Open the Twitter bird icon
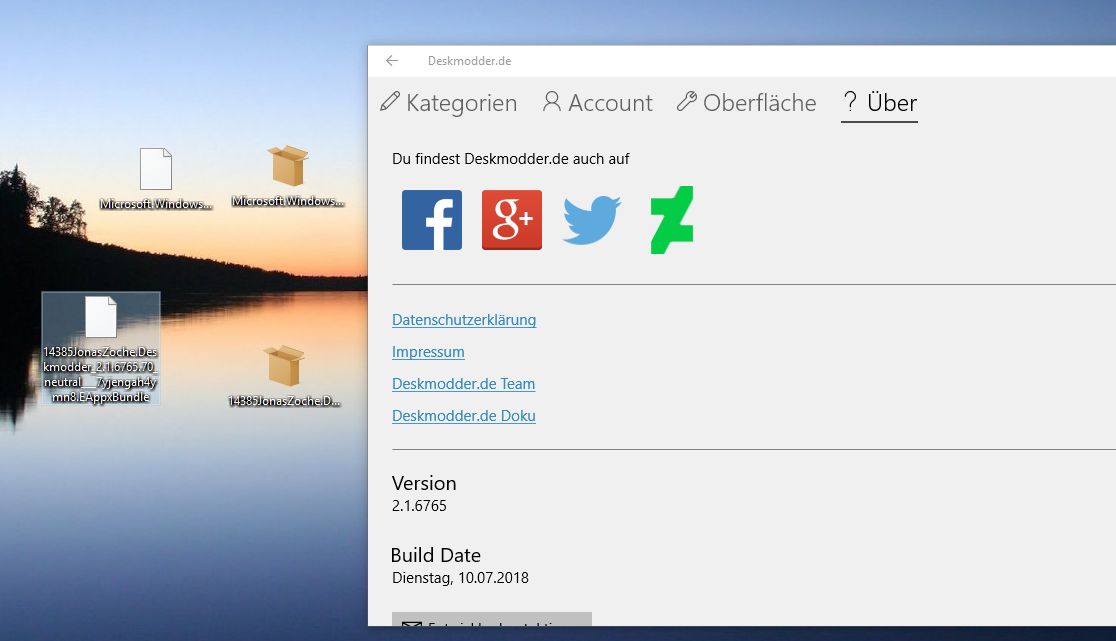The image size is (1116, 641). click(x=591, y=220)
